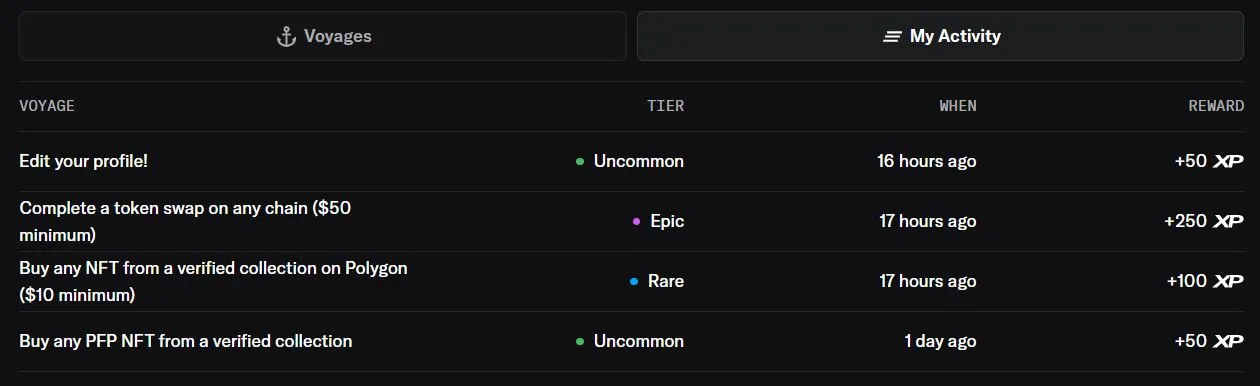The image size is (1260, 386).
Task: Click the green dot before first Uncommon tier
Action: click(580, 161)
